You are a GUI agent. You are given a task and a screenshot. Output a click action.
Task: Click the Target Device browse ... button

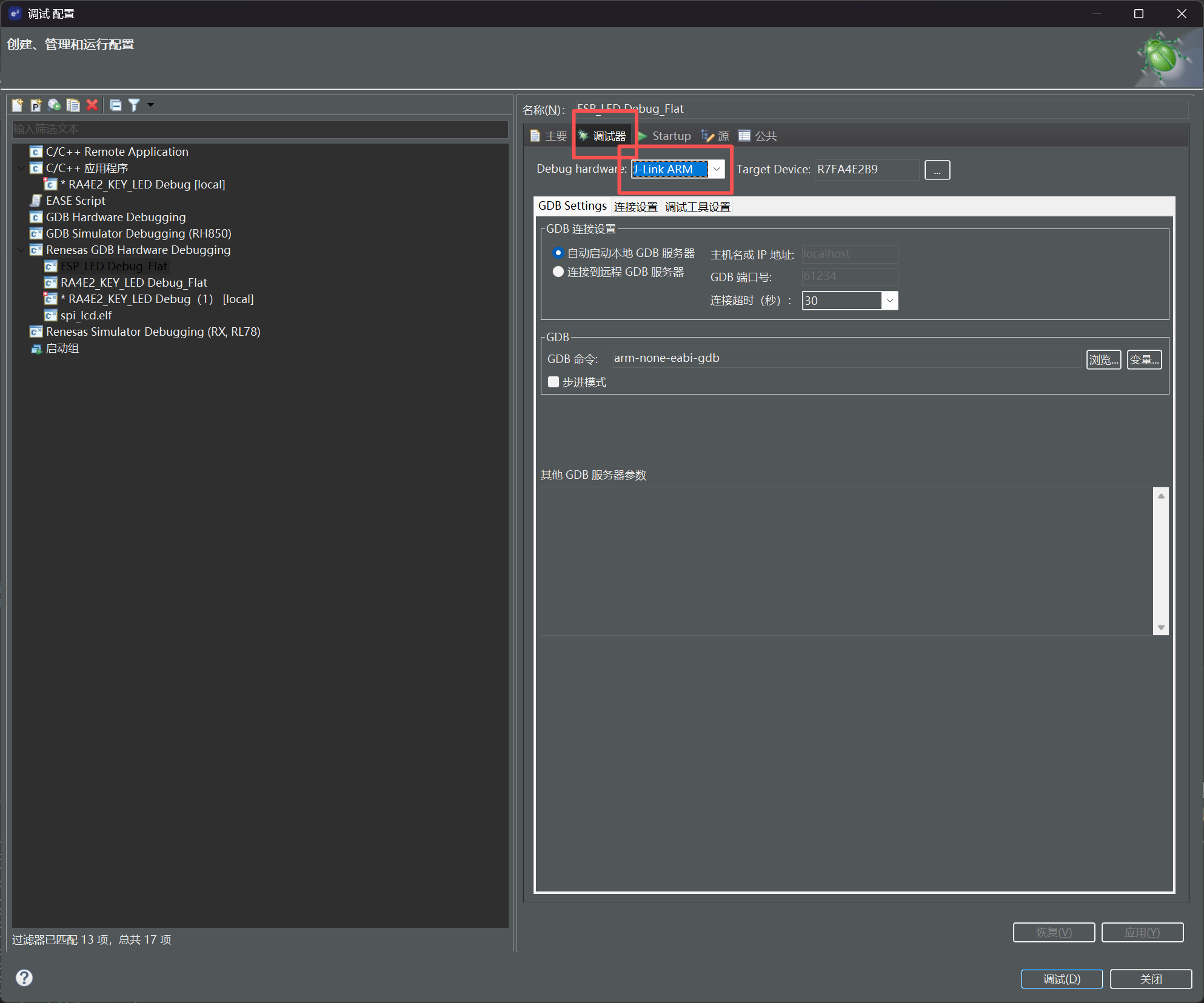(937, 170)
